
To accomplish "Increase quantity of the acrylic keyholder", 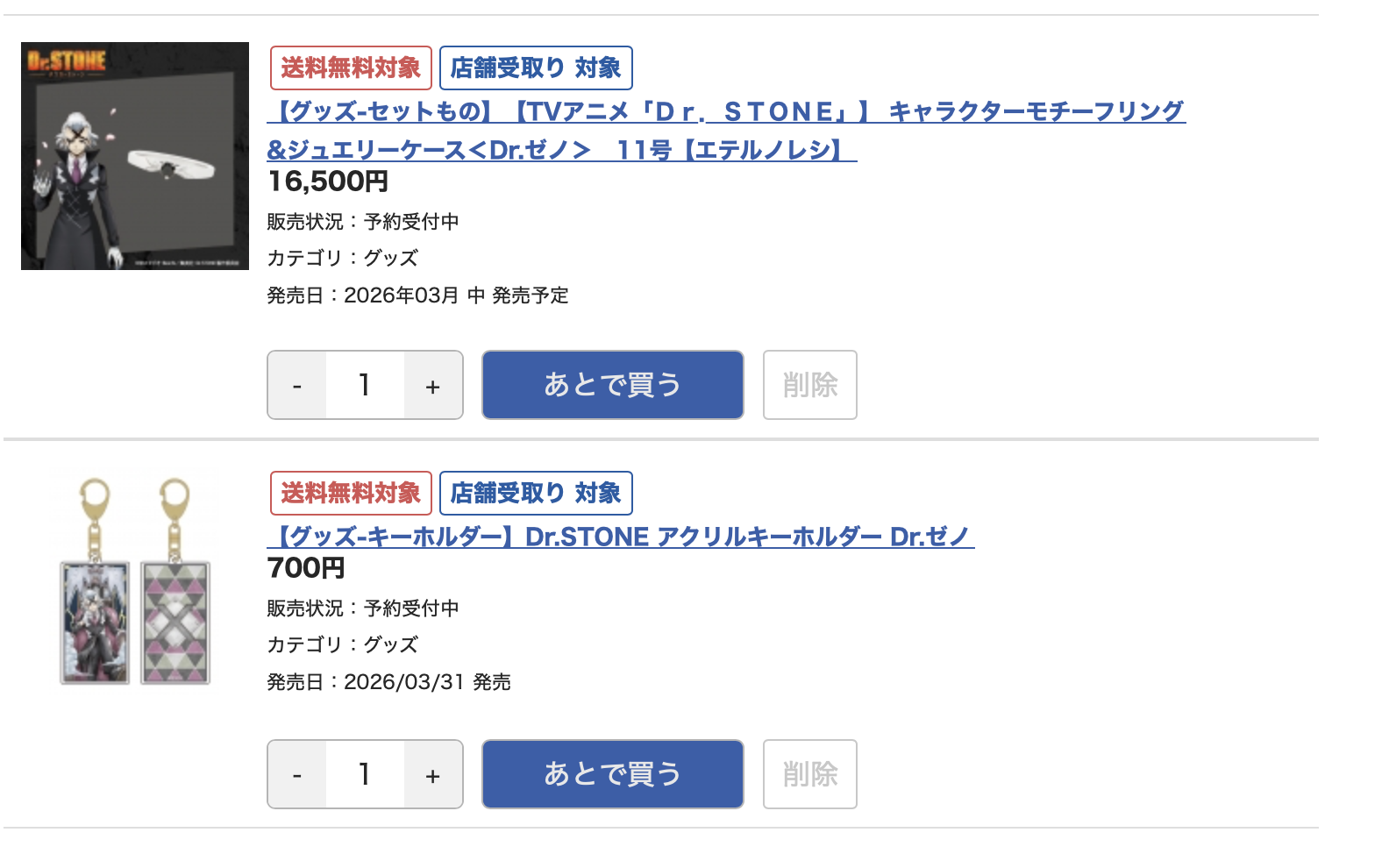I will pos(433,775).
